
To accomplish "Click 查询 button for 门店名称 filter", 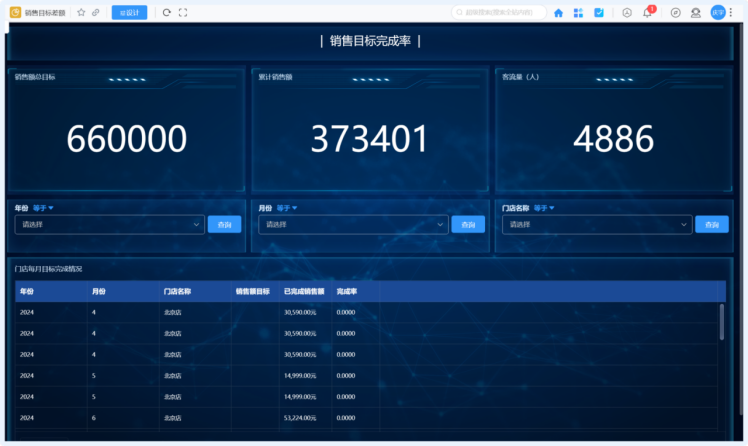I will pos(711,225).
